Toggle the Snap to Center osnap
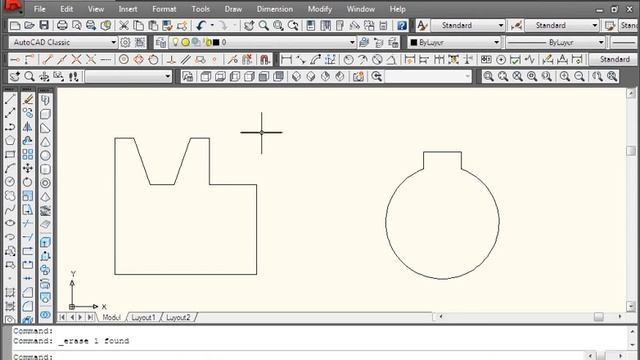 tap(124, 60)
